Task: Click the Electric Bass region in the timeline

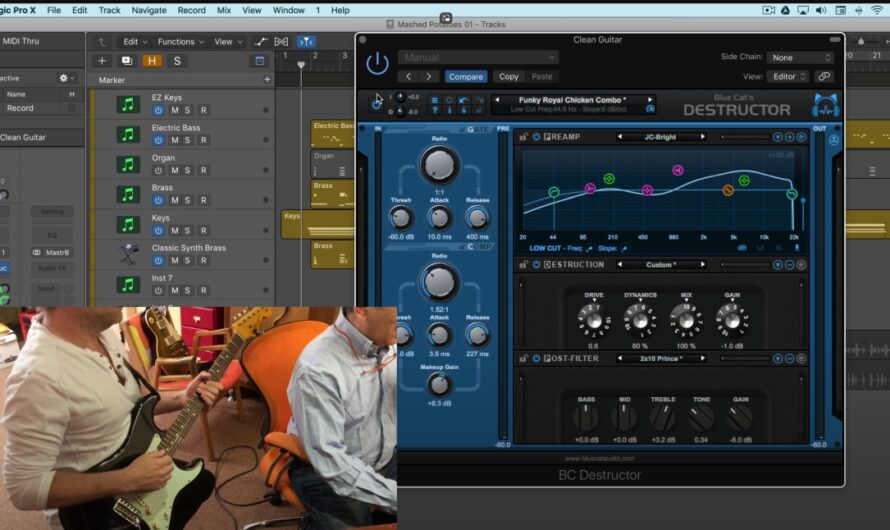Action: [x=333, y=134]
